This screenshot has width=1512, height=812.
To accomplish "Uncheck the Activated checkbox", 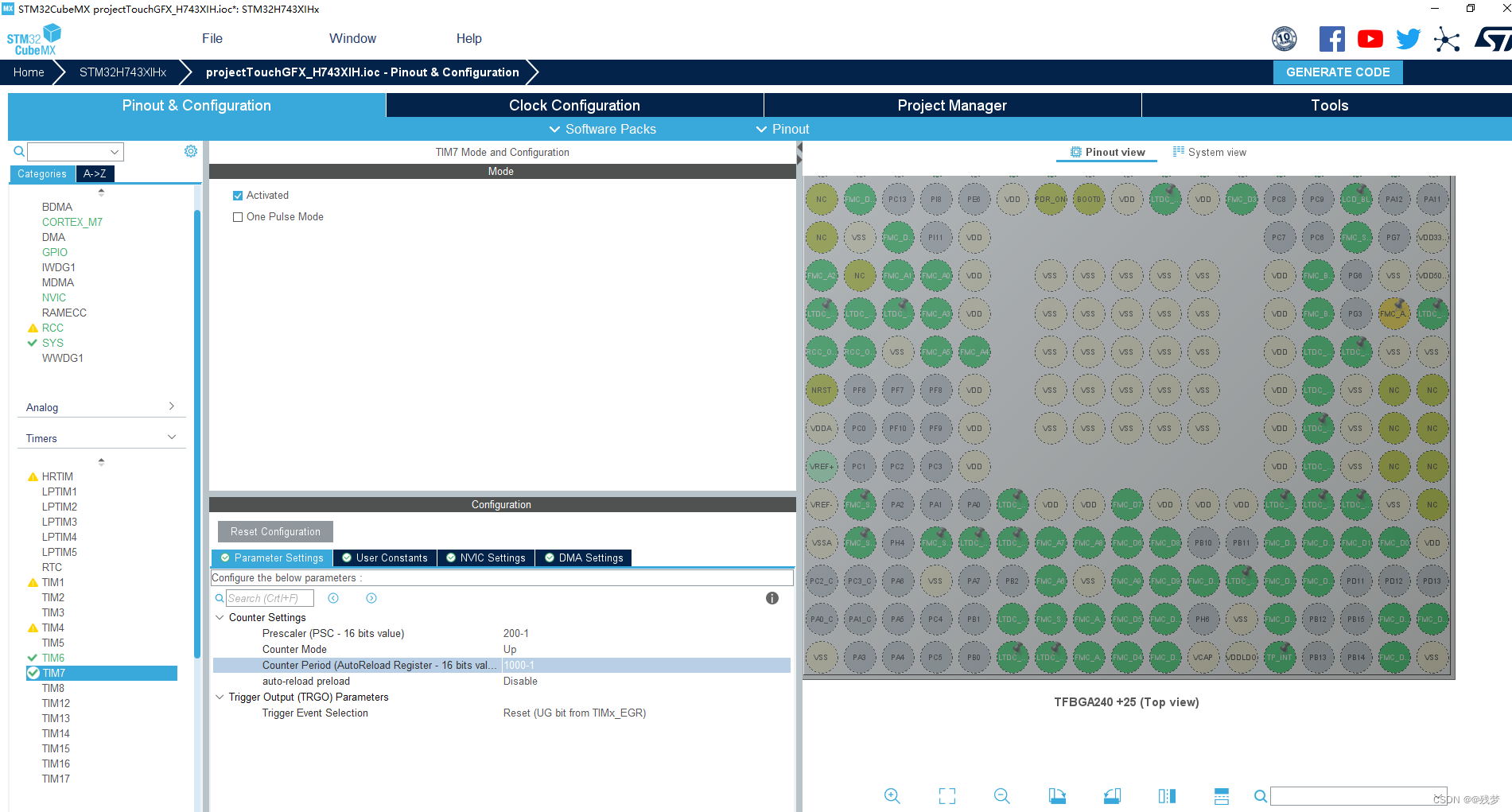I will (x=237, y=195).
